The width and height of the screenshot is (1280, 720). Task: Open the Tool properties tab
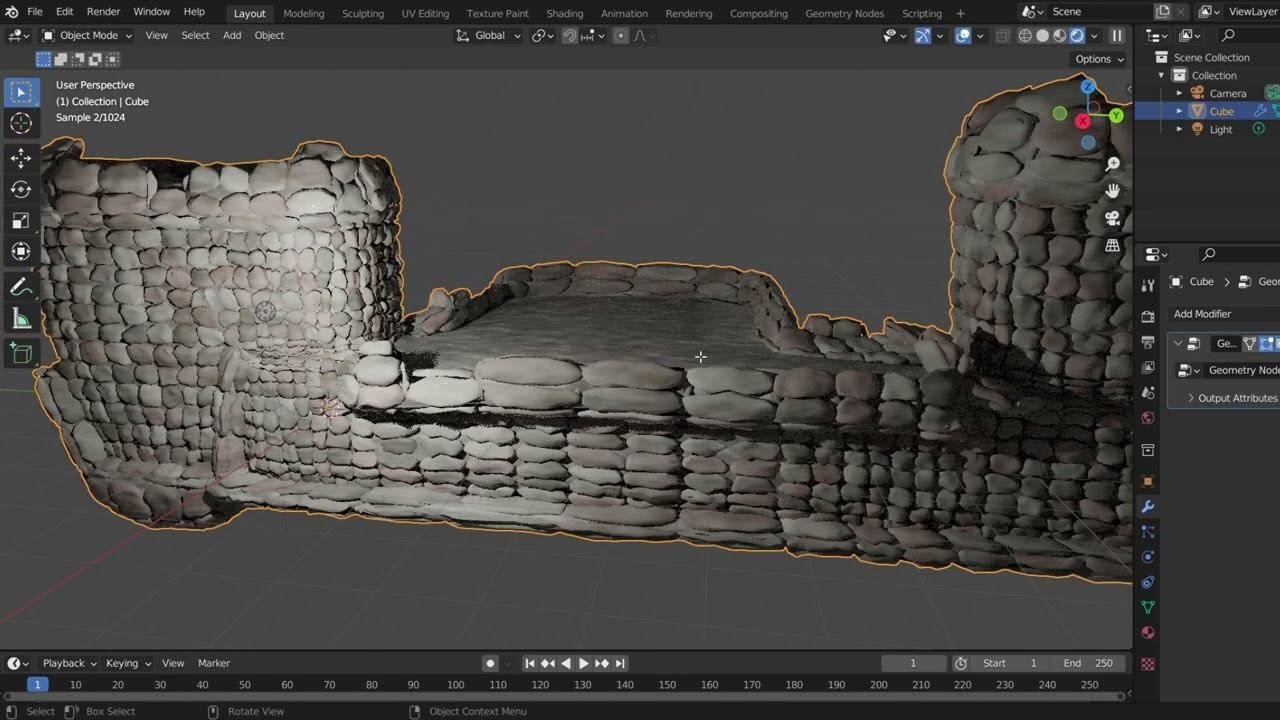1148,286
